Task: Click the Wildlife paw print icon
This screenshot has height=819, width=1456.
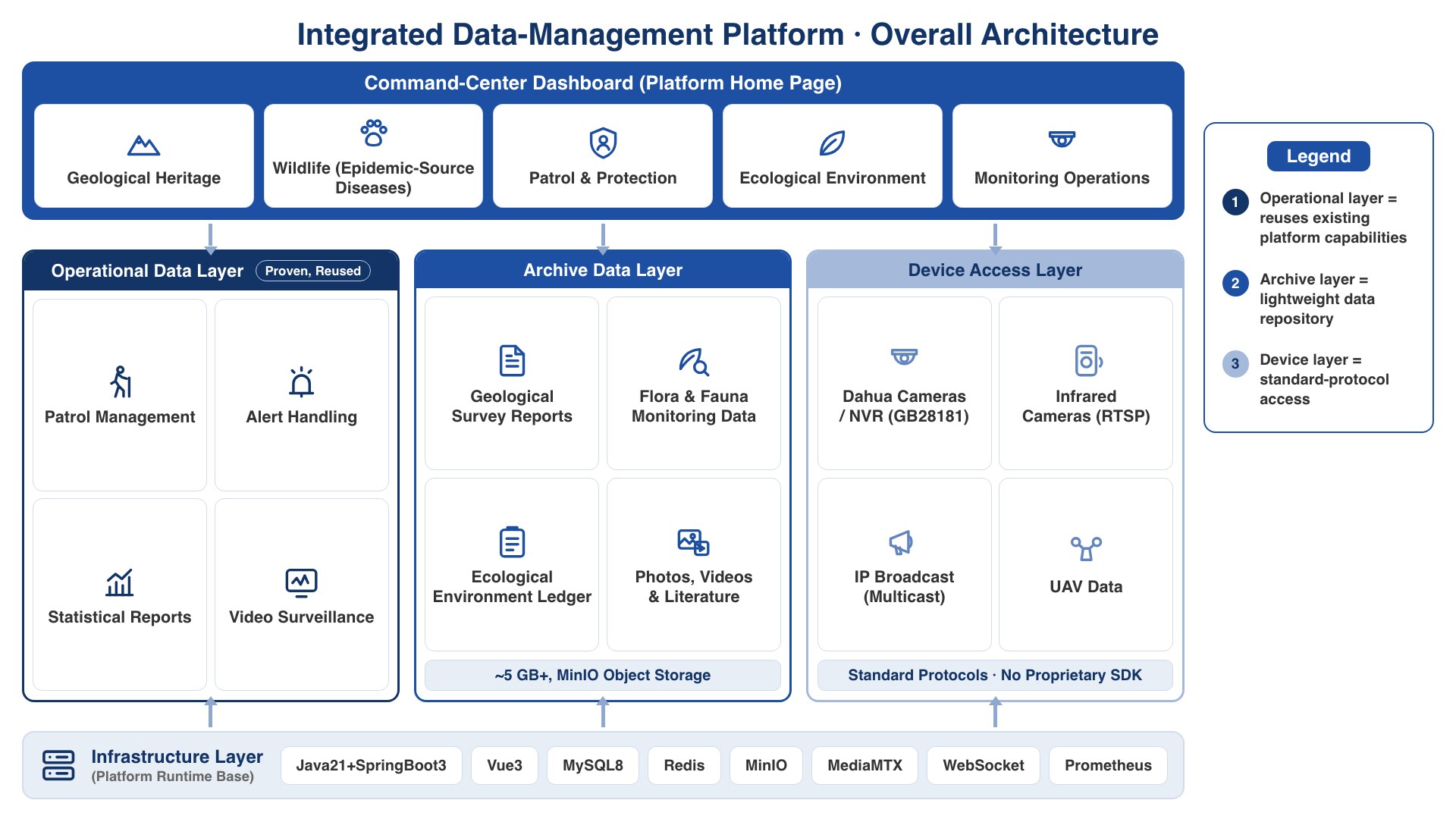Action: [373, 133]
